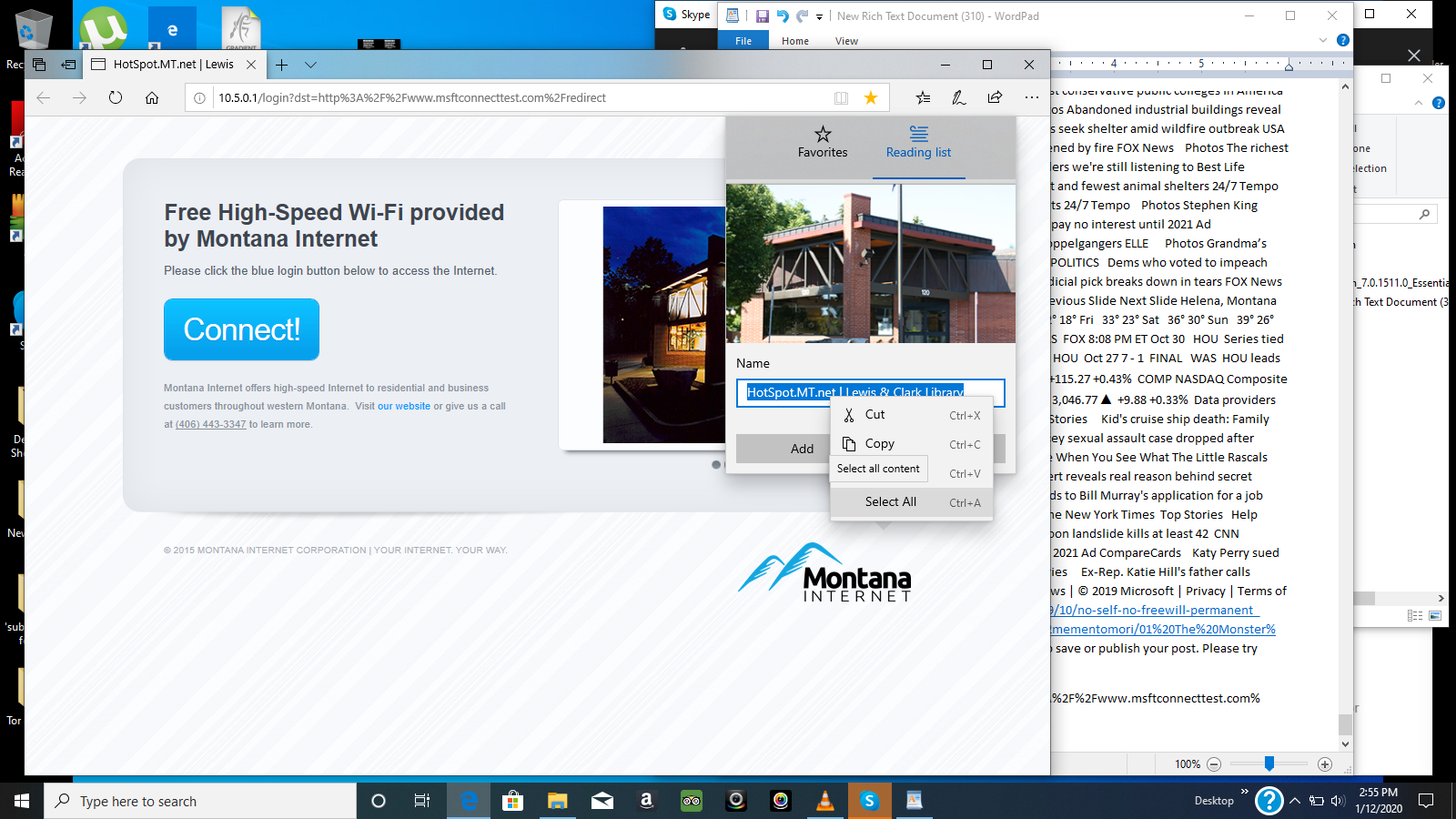Click the taskbar search box
The image size is (1456, 819).
200,801
